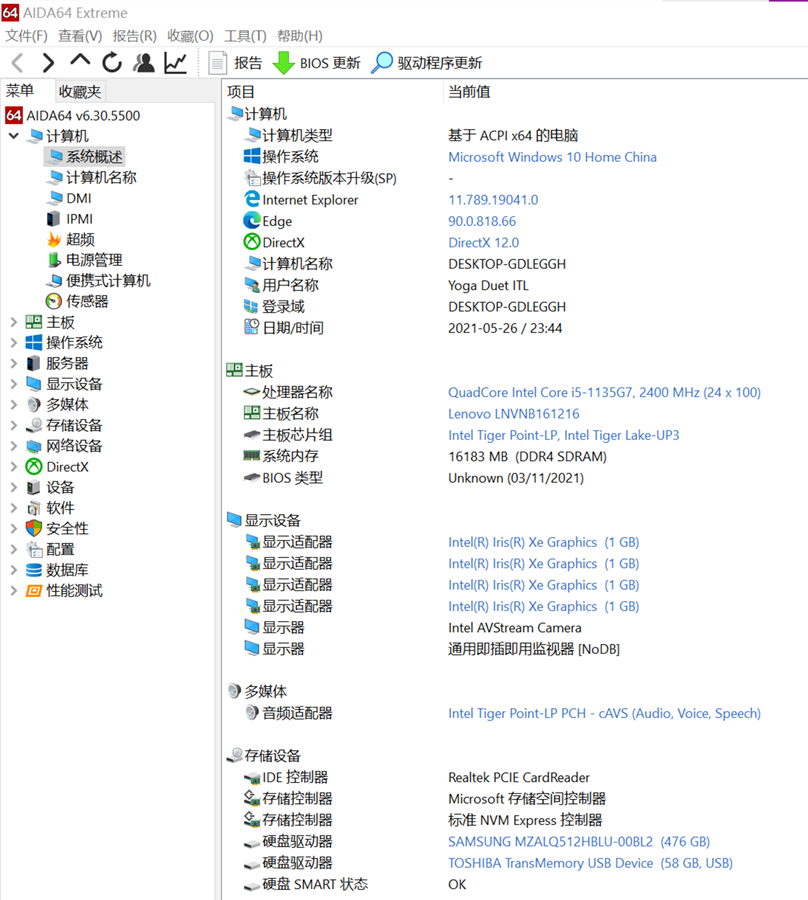Image resolution: width=808 pixels, height=900 pixels.
Task: Select AIDA64 v6.30.5500 root tree item
Action: point(73,115)
